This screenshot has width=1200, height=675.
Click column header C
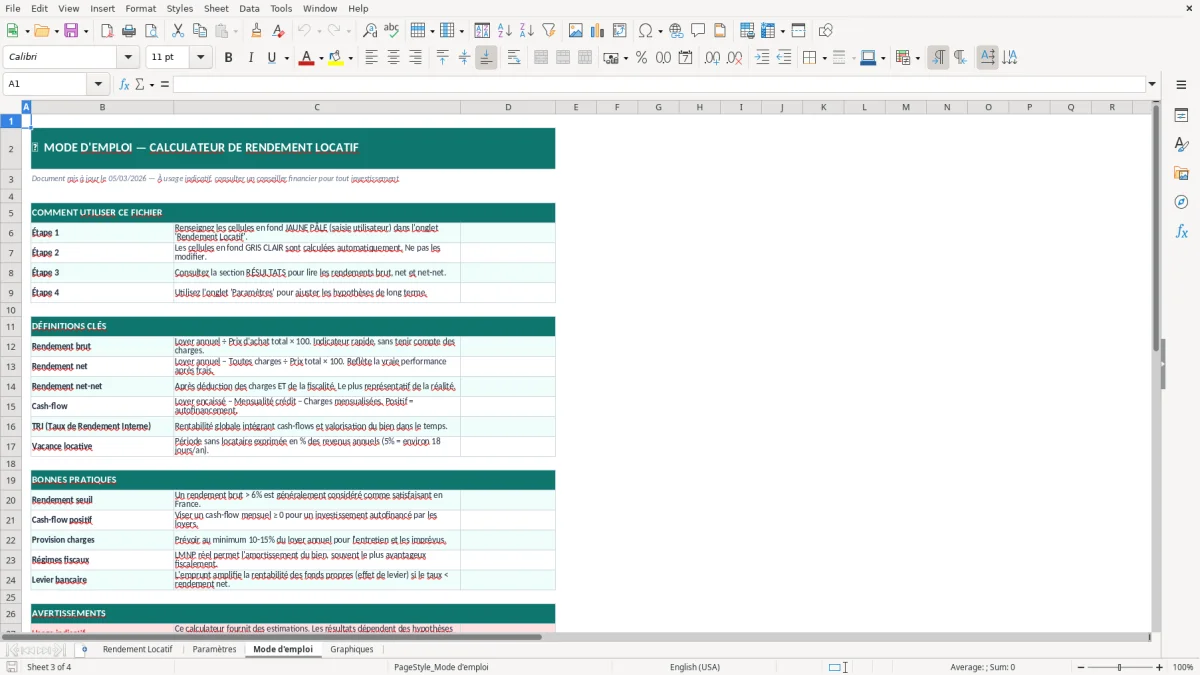pyautogui.click(x=317, y=107)
